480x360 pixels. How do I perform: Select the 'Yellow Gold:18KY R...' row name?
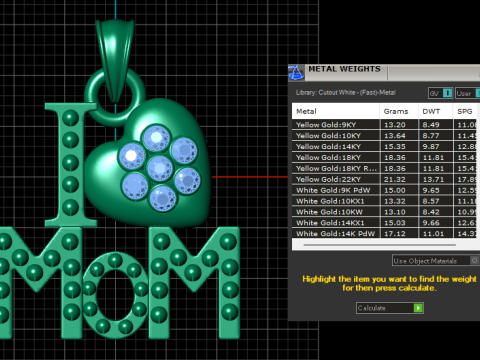click(336, 168)
